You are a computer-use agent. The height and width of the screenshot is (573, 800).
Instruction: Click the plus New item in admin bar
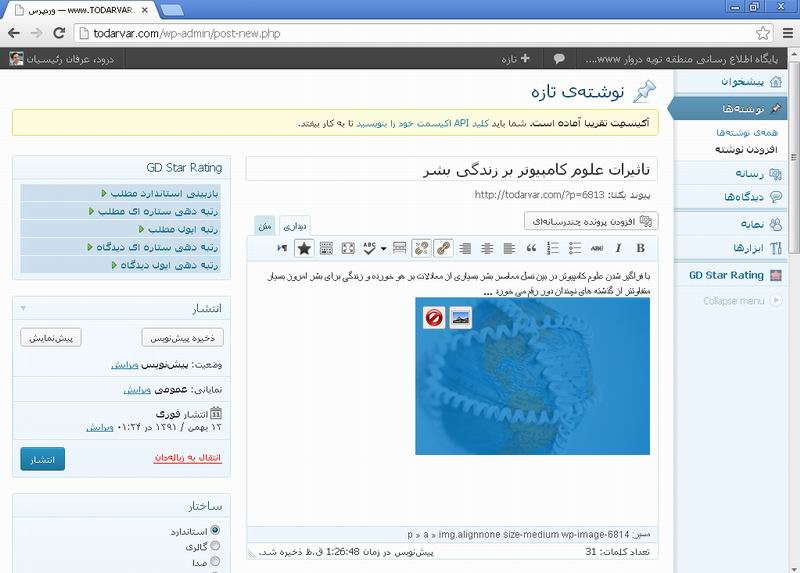tap(515, 59)
